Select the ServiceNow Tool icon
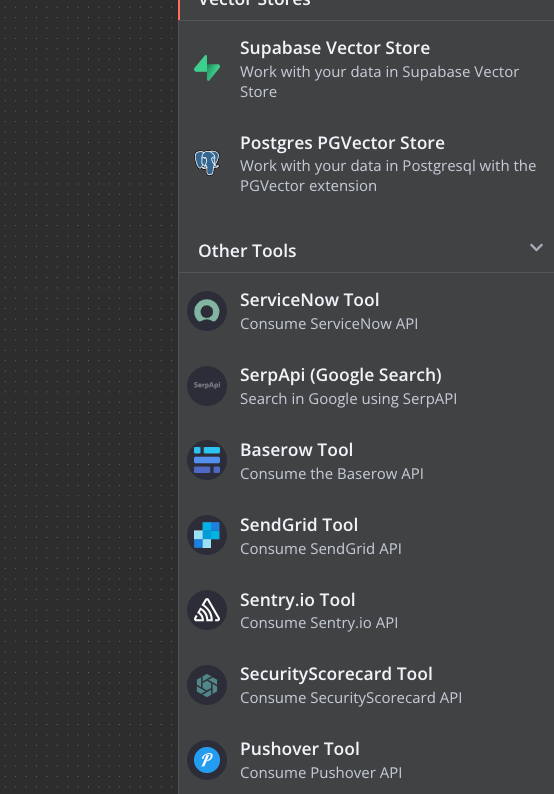The image size is (554, 794). point(207,311)
